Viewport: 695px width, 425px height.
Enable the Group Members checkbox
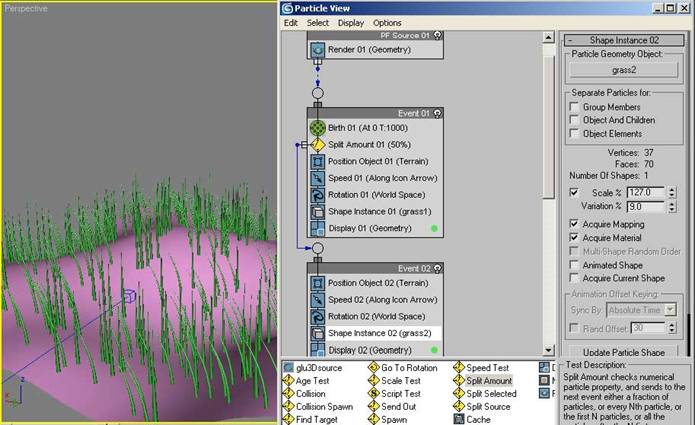(573, 107)
